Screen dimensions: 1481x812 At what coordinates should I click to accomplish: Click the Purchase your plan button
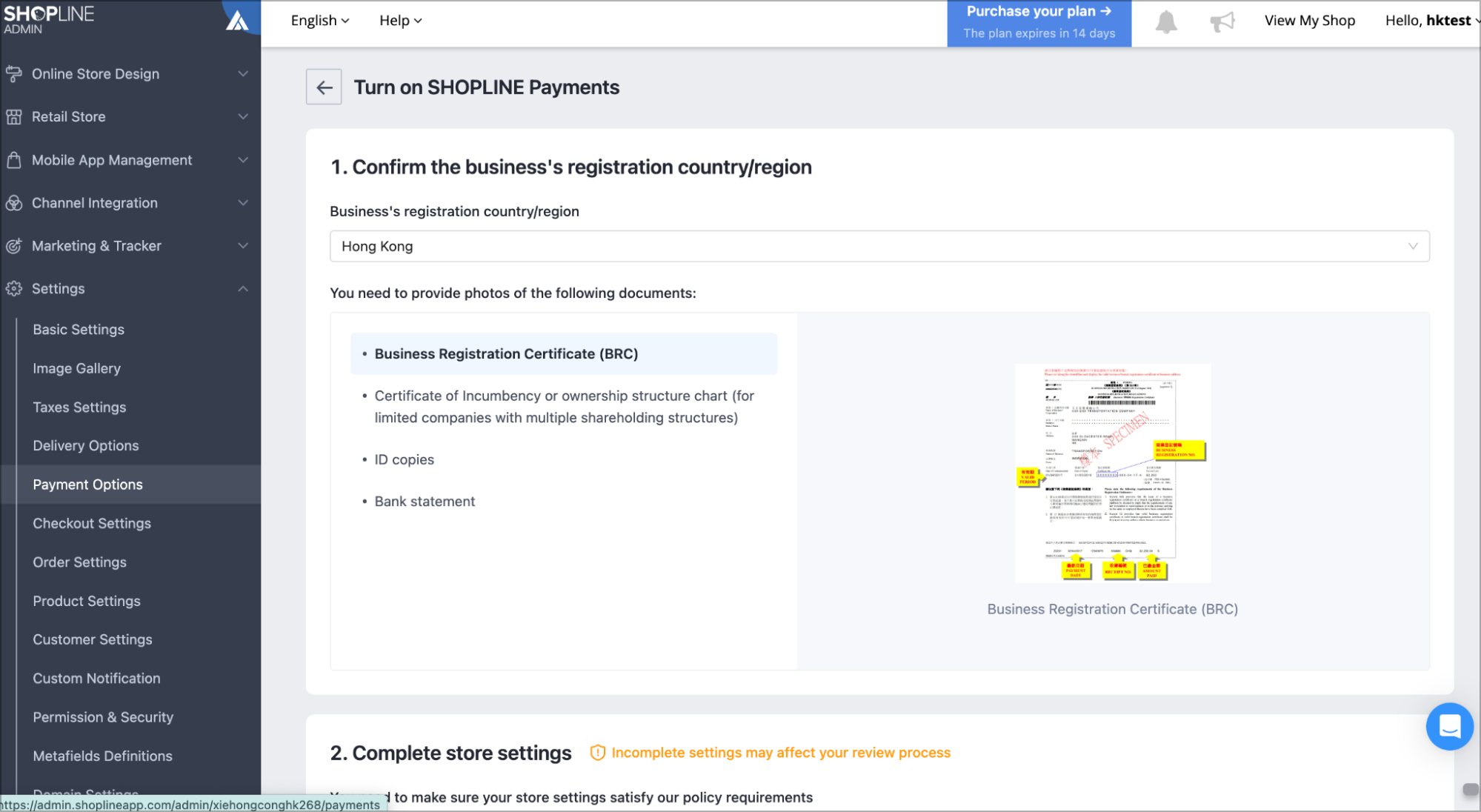coord(1039,24)
